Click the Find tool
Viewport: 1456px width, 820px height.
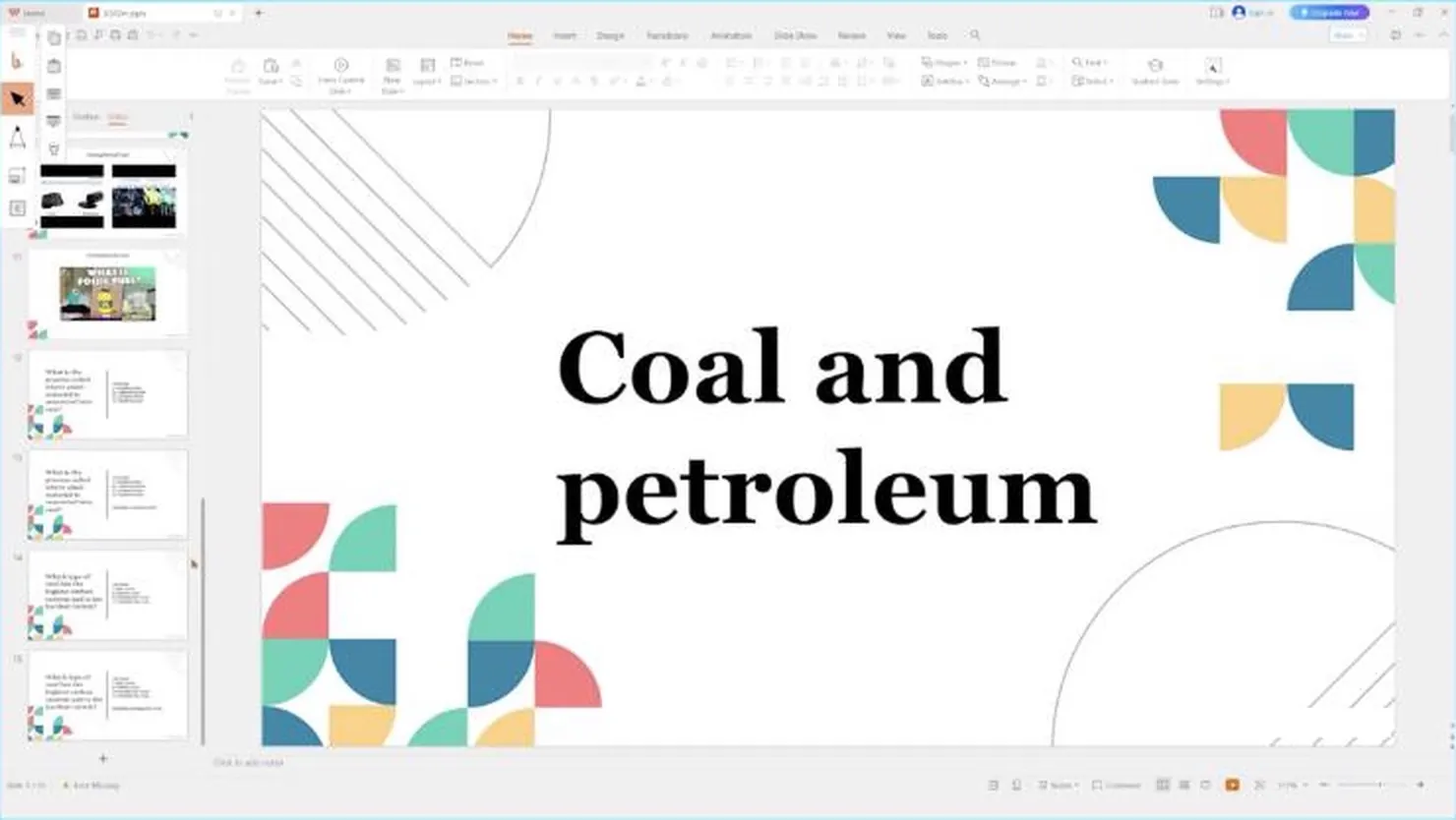tap(1089, 62)
